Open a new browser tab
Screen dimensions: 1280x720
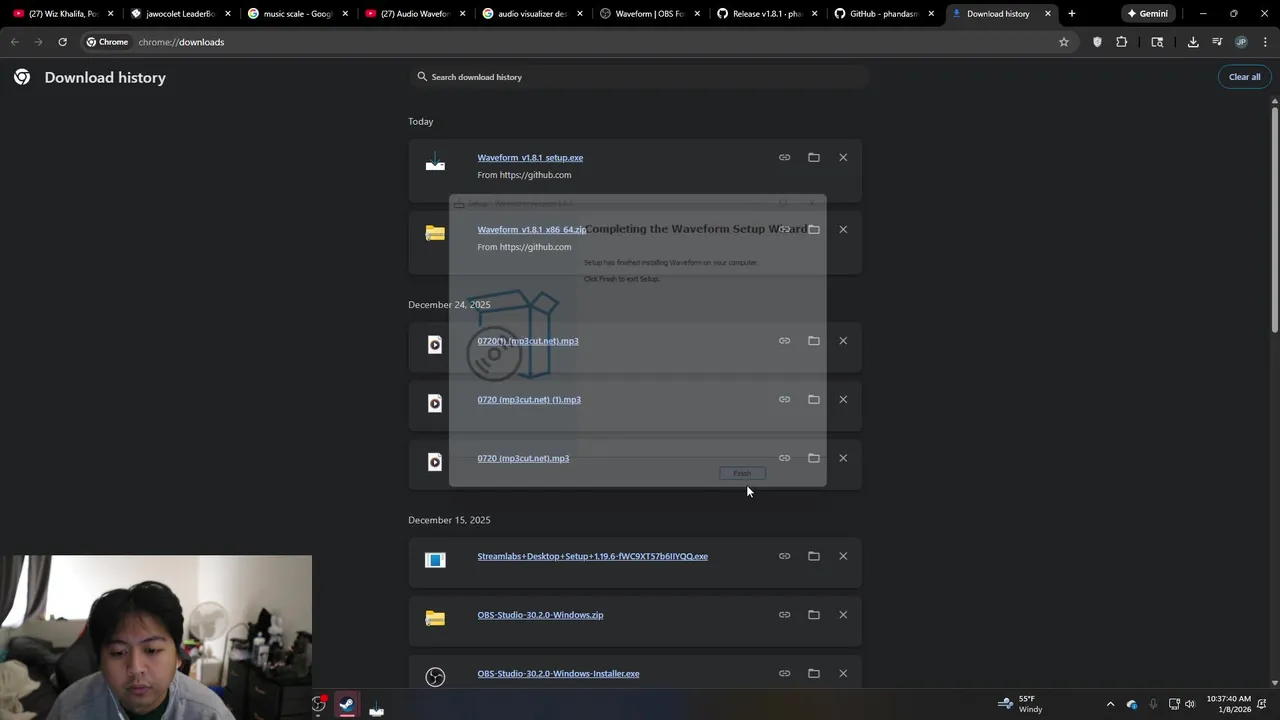pyautogui.click(x=1072, y=14)
